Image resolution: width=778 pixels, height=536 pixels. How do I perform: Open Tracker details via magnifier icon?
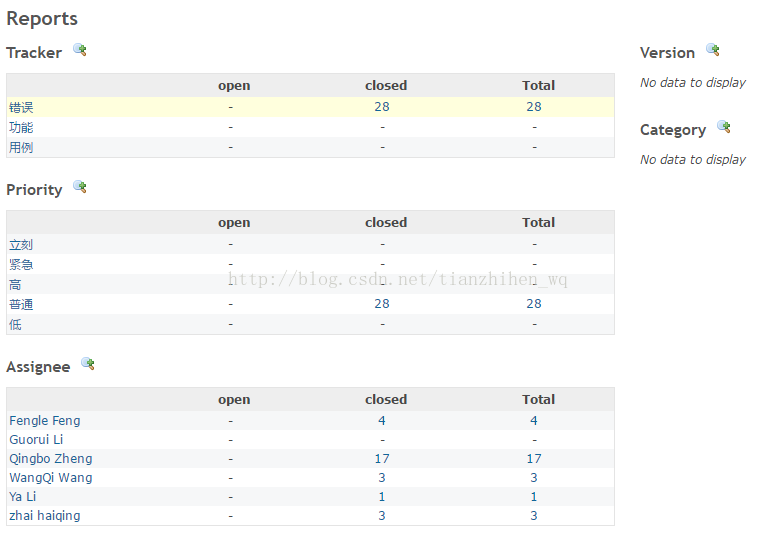point(80,50)
